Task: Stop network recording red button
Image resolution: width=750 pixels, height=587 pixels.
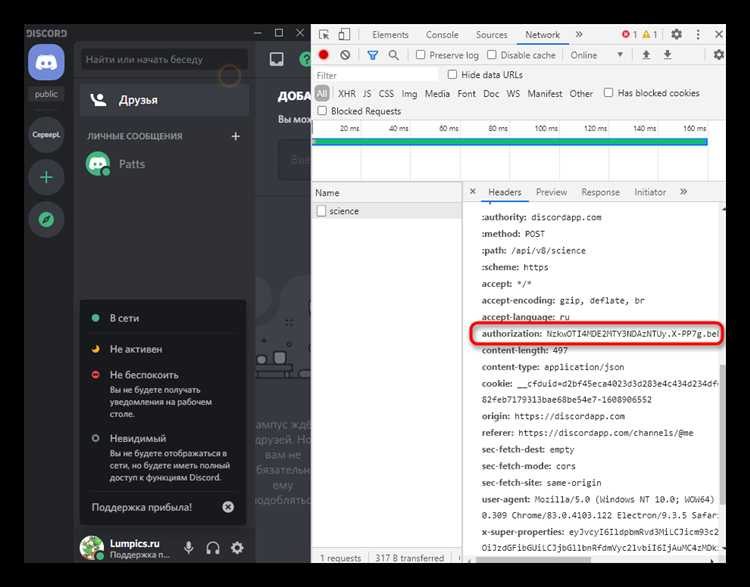Action: (x=324, y=55)
